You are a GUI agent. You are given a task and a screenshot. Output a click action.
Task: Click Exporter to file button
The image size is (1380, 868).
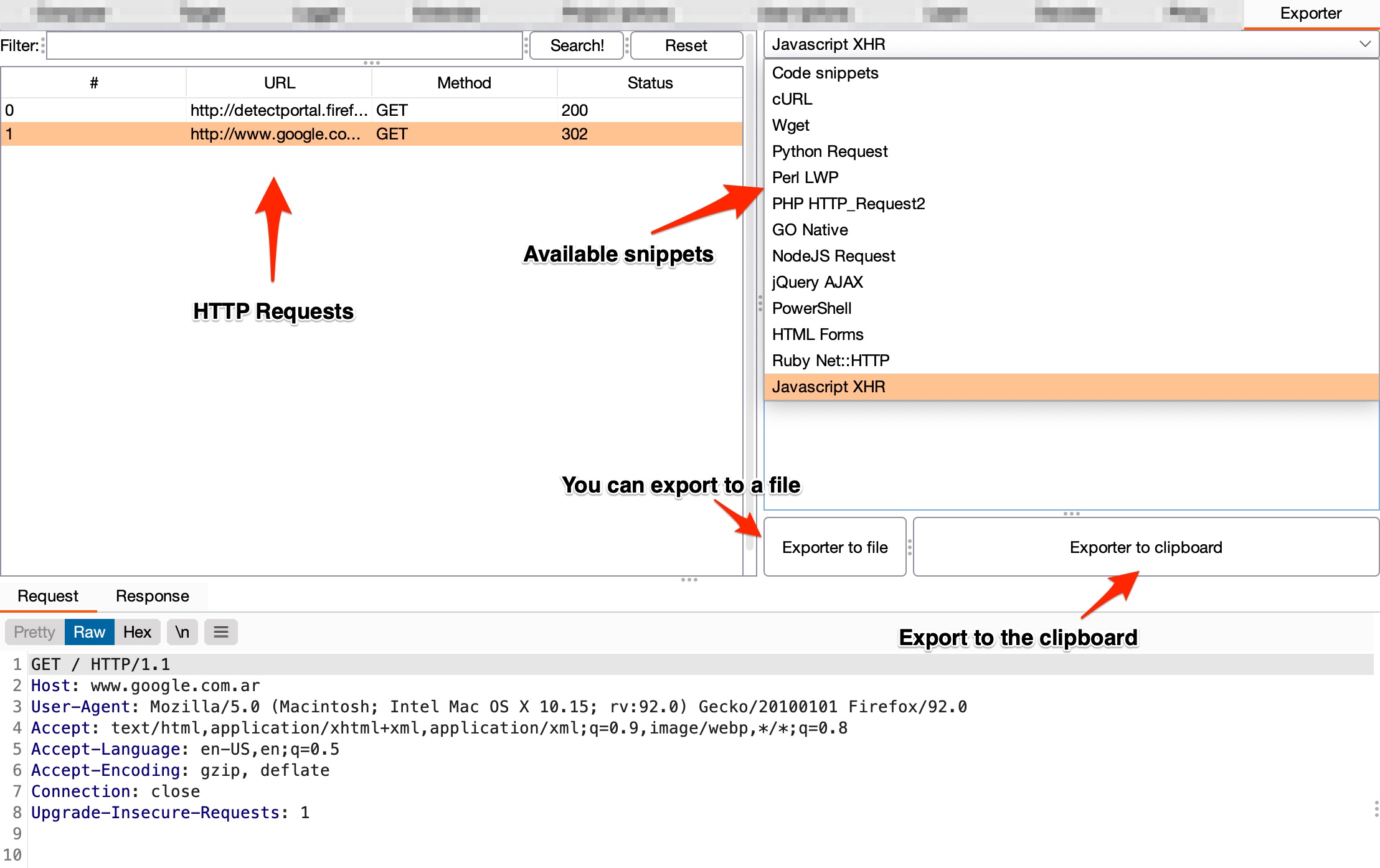834,547
